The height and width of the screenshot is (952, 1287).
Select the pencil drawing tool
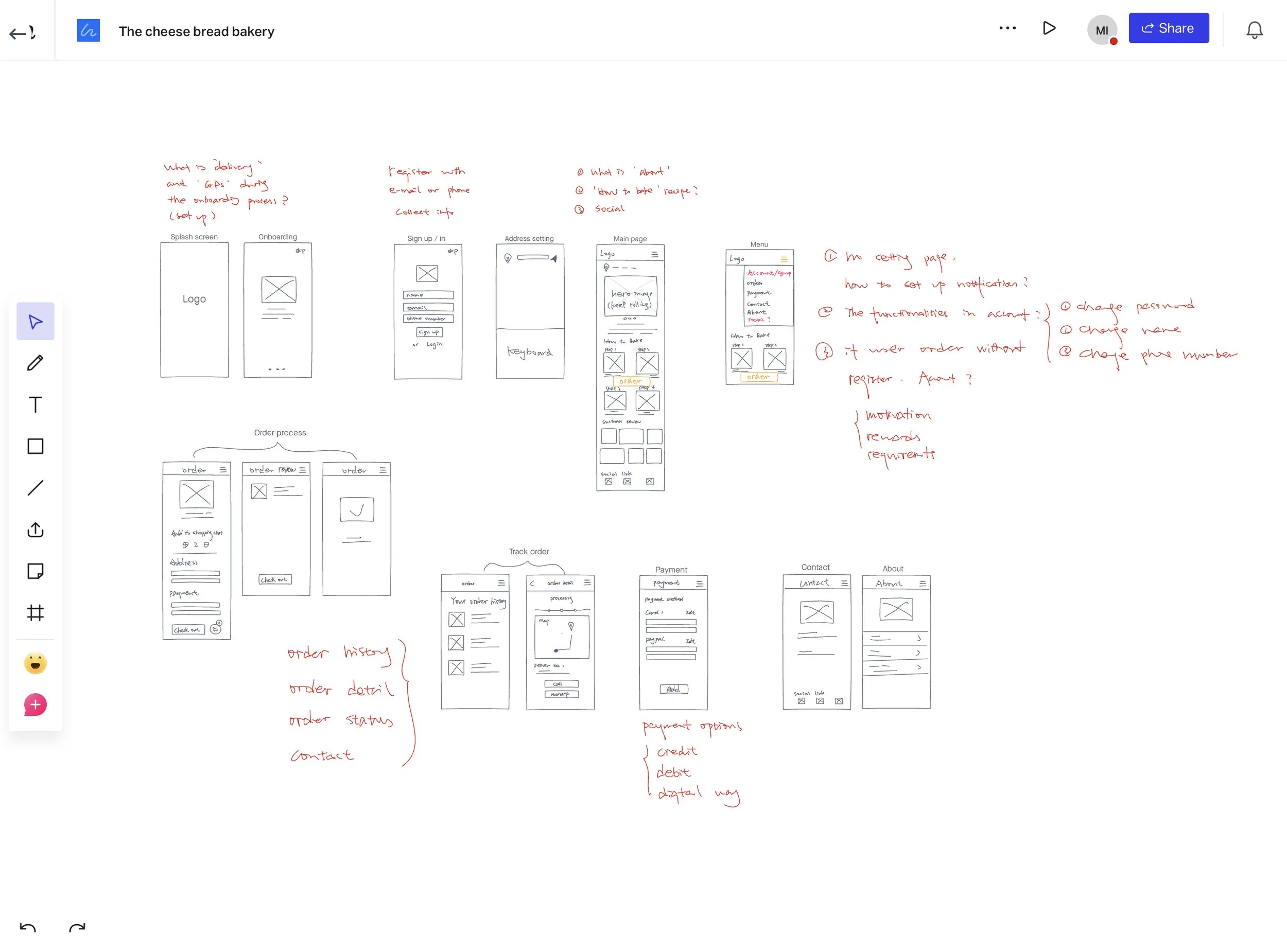pyautogui.click(x=35, y=363)
